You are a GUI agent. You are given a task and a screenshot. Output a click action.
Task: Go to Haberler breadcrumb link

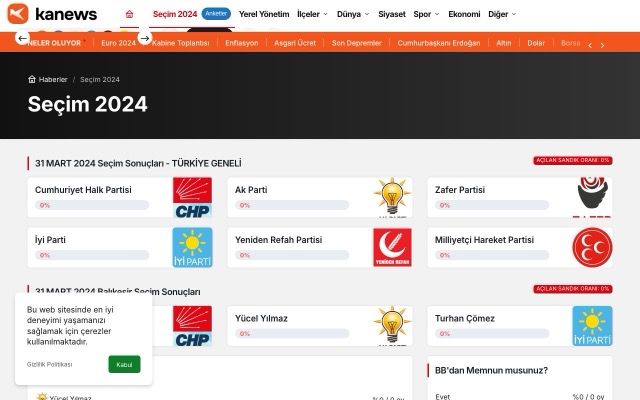[x=53, y=79]
